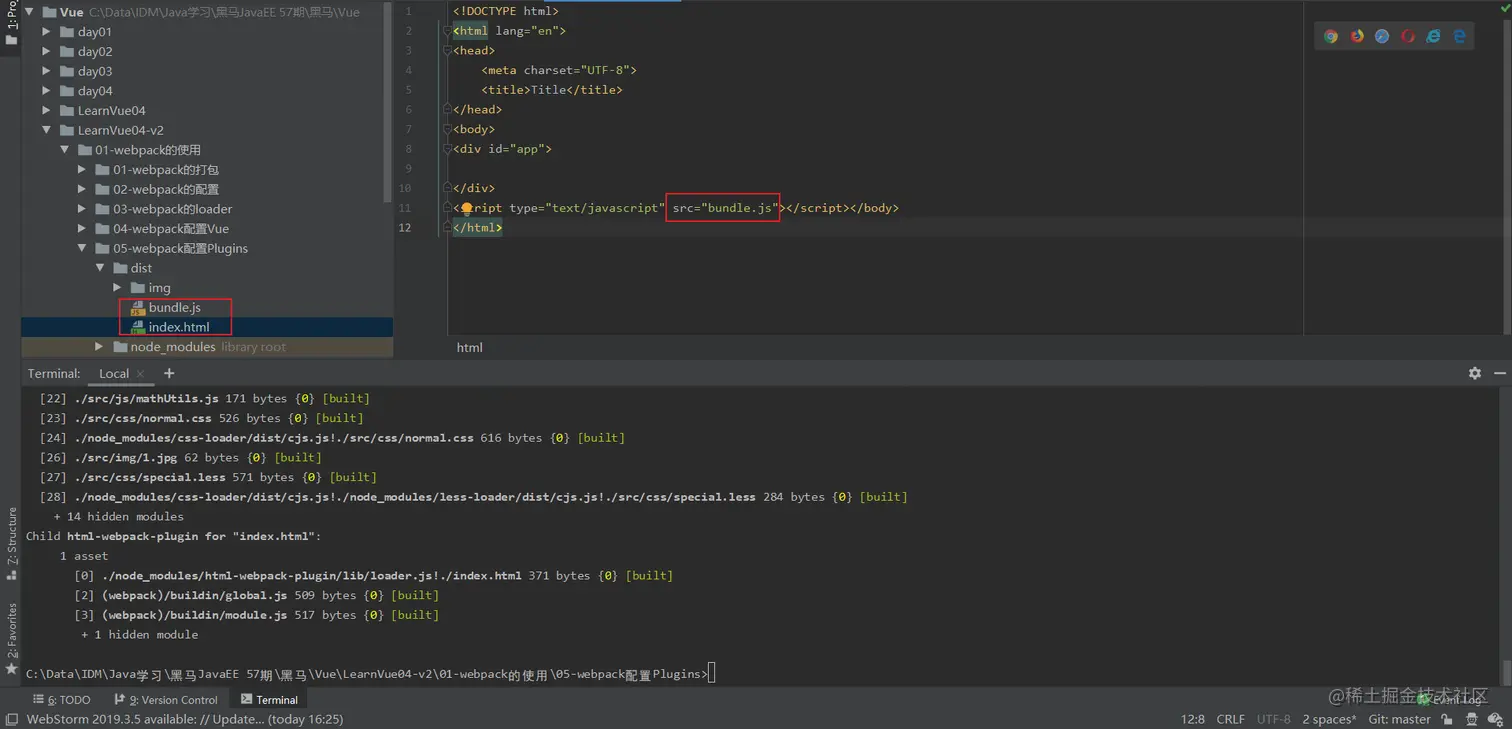Toggle read-only lock icon in status bar
Screen dimensions: 1512x729
(x=1446, y=719)
